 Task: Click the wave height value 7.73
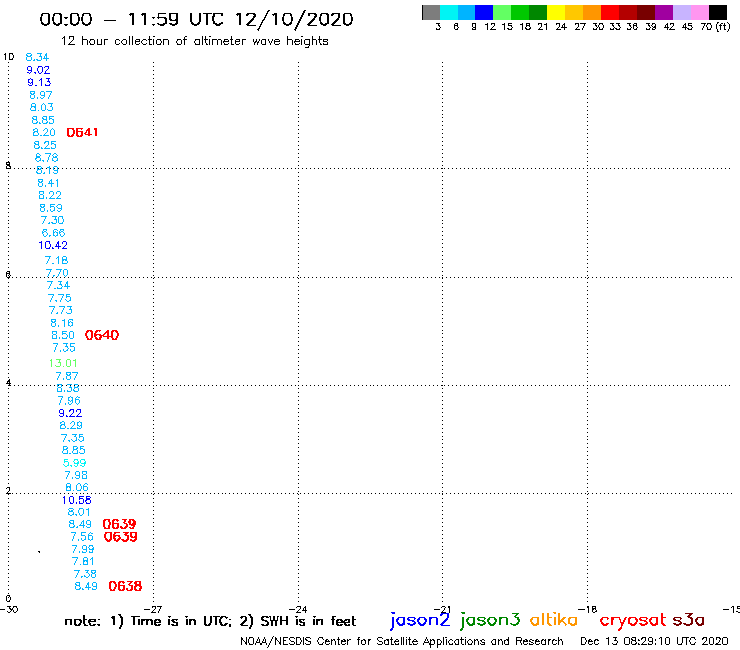pos(61,310)
